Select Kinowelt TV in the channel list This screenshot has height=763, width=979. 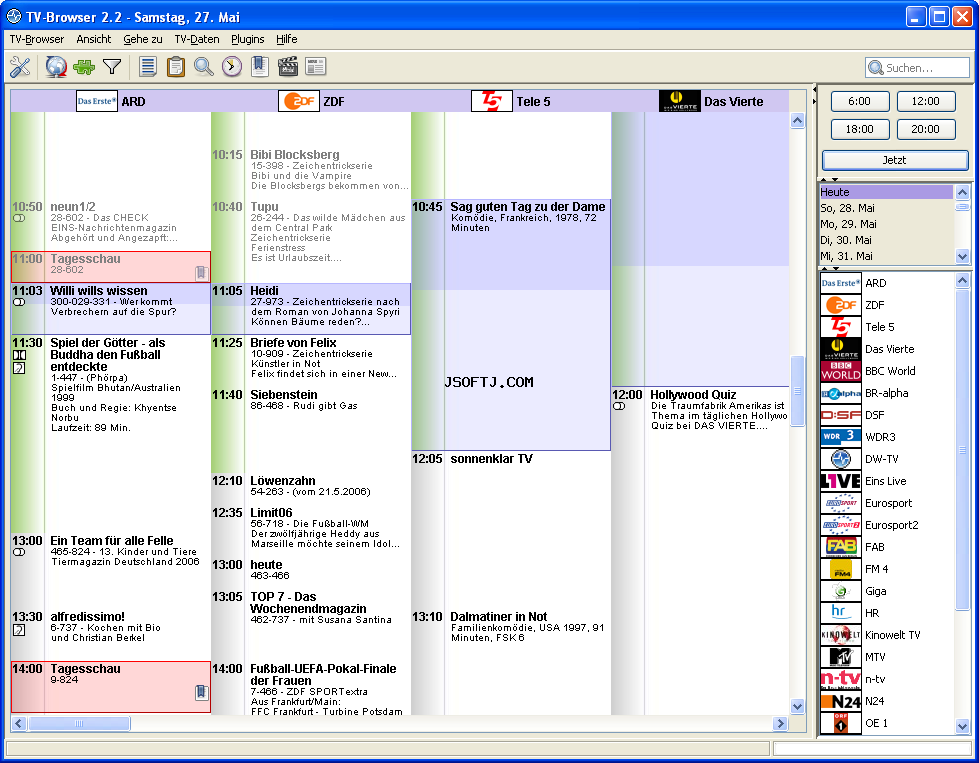coord(887,635)
